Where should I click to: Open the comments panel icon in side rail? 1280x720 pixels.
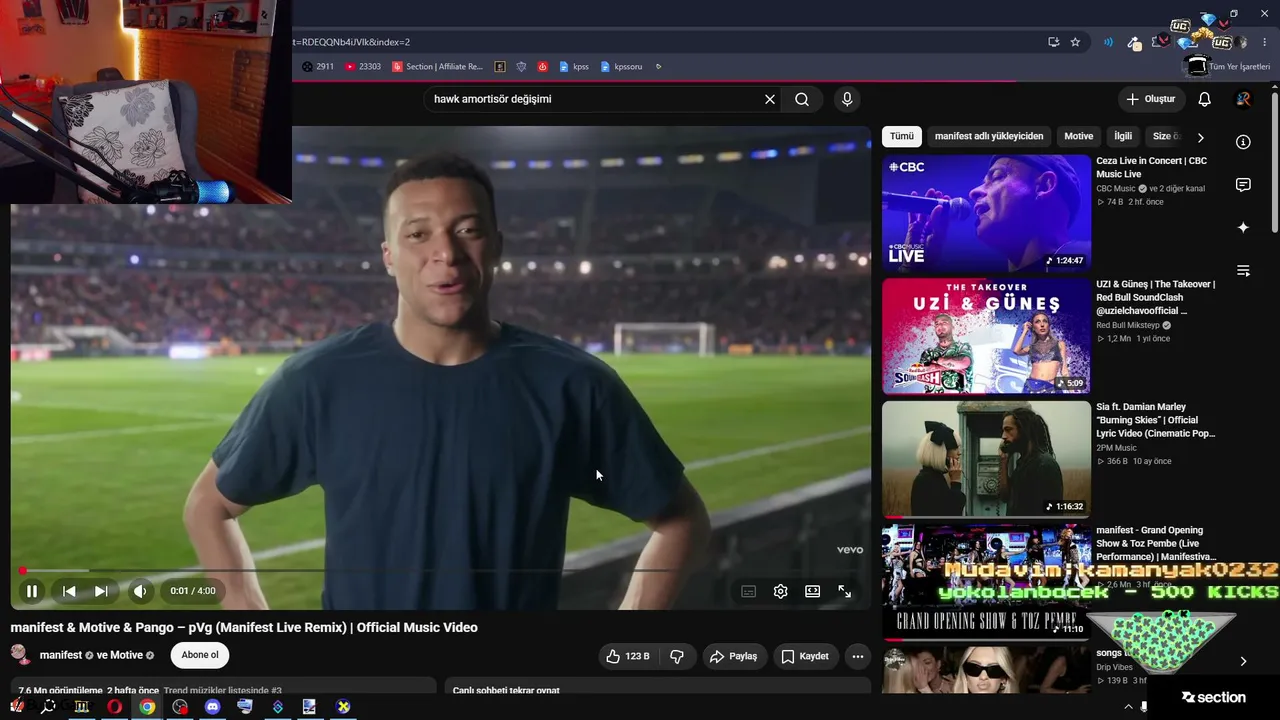tap(1243, 185)
